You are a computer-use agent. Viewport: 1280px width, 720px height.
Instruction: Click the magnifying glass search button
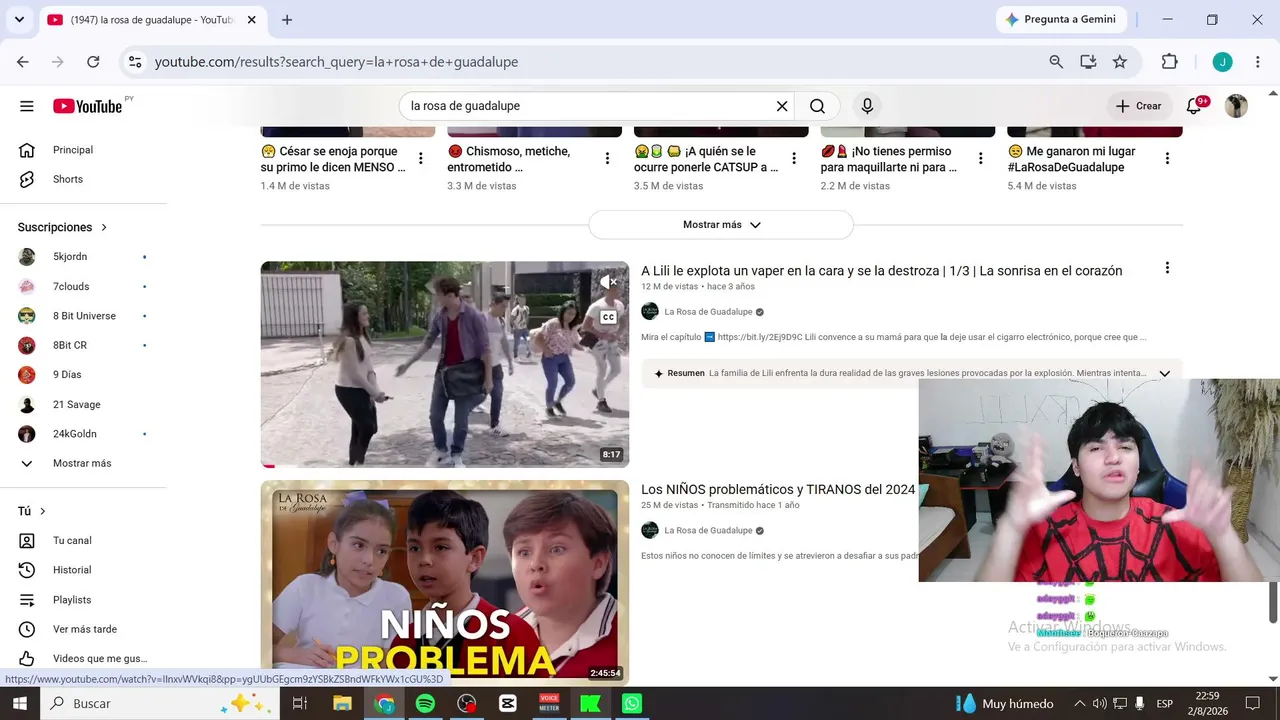tap(817, 106)
